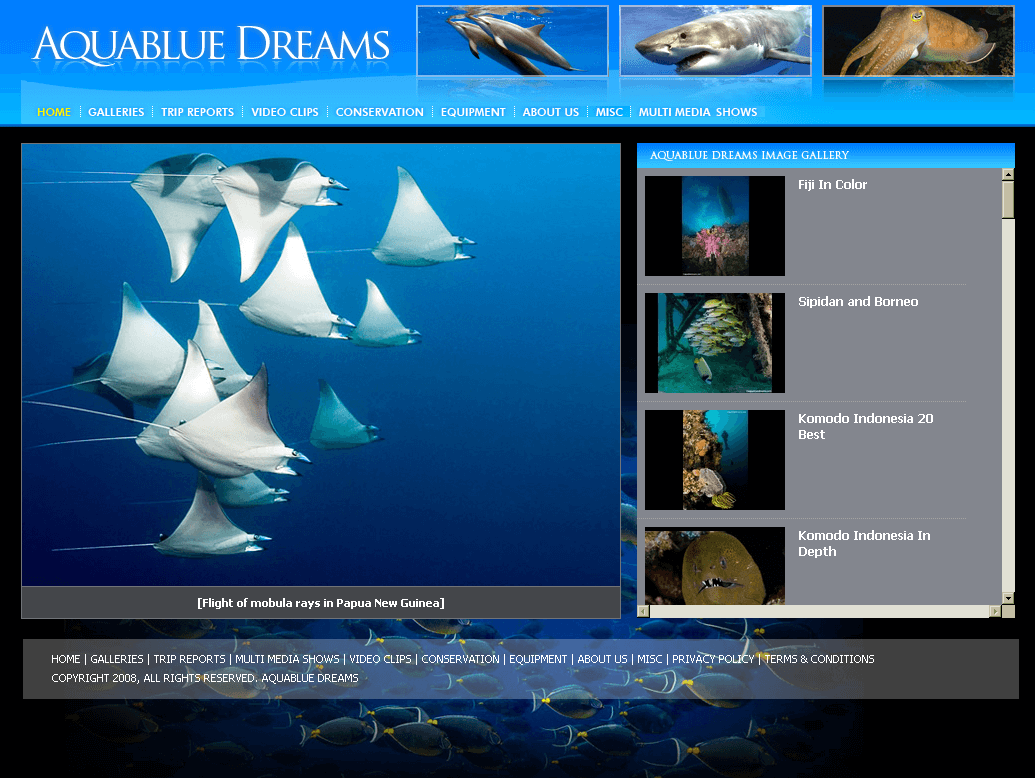Click the footer Multi Media Shows link
This screenshot has width=1035, height=778.
pyautogui.click(x=287, y=659)
